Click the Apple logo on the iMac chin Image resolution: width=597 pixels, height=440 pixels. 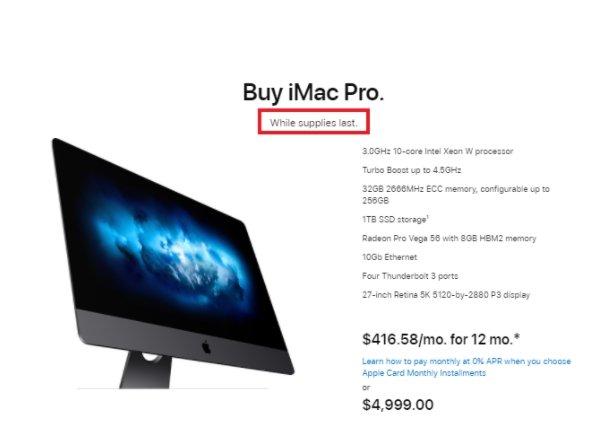click(x=206, y=347)
